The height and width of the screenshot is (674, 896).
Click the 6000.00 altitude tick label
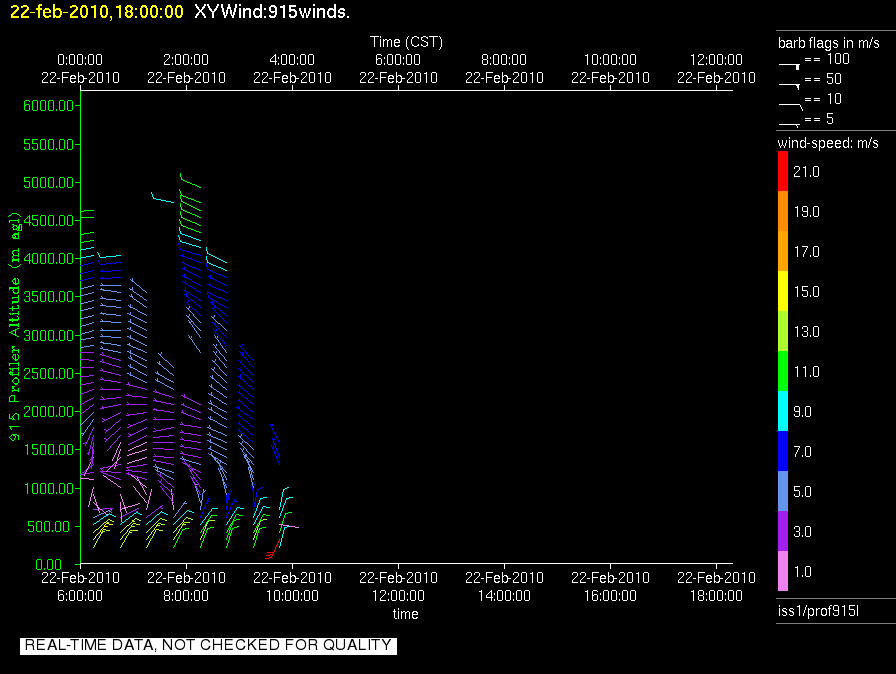pos(47,106)
